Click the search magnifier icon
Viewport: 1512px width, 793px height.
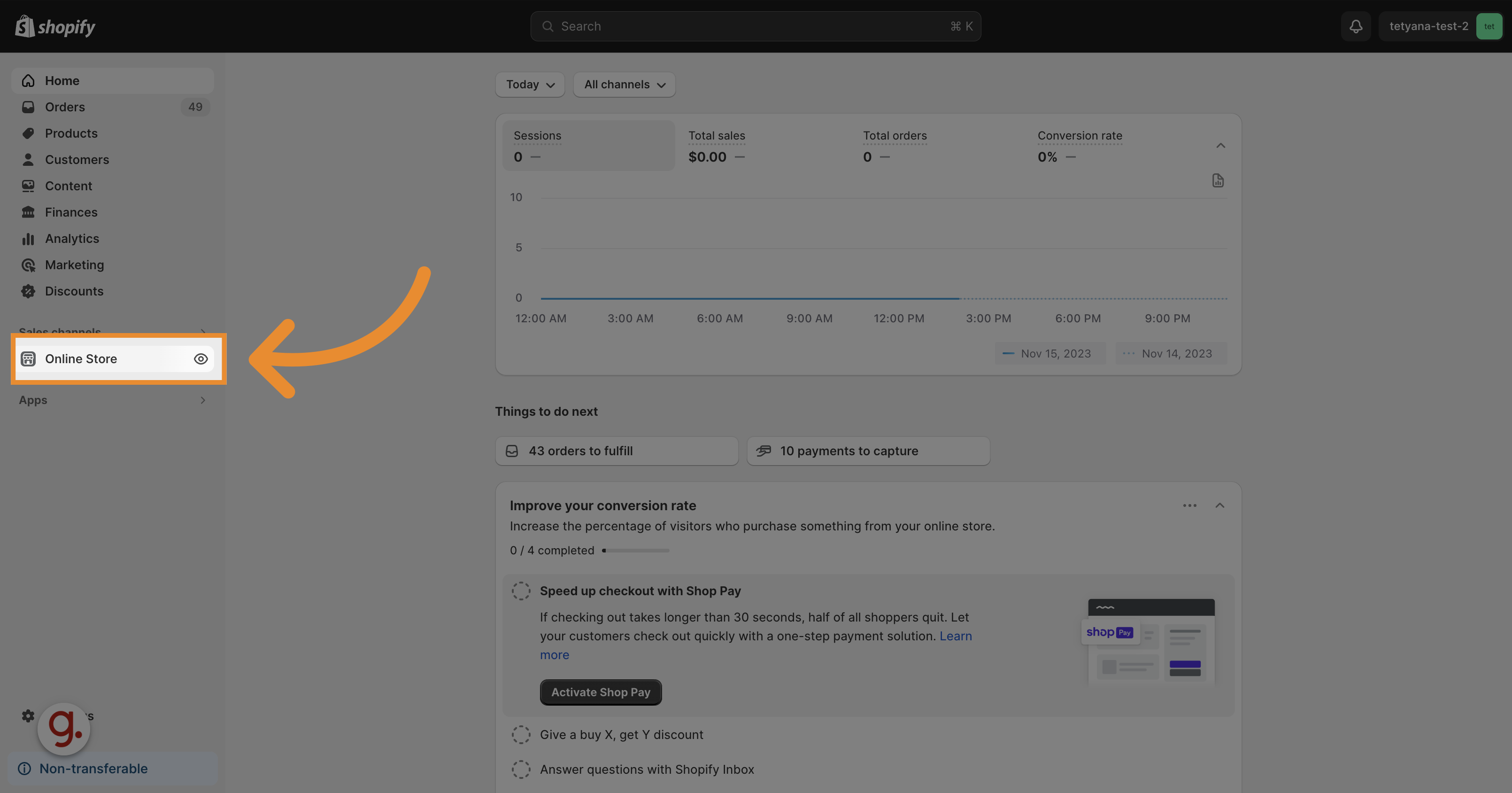tap(548, 26)
